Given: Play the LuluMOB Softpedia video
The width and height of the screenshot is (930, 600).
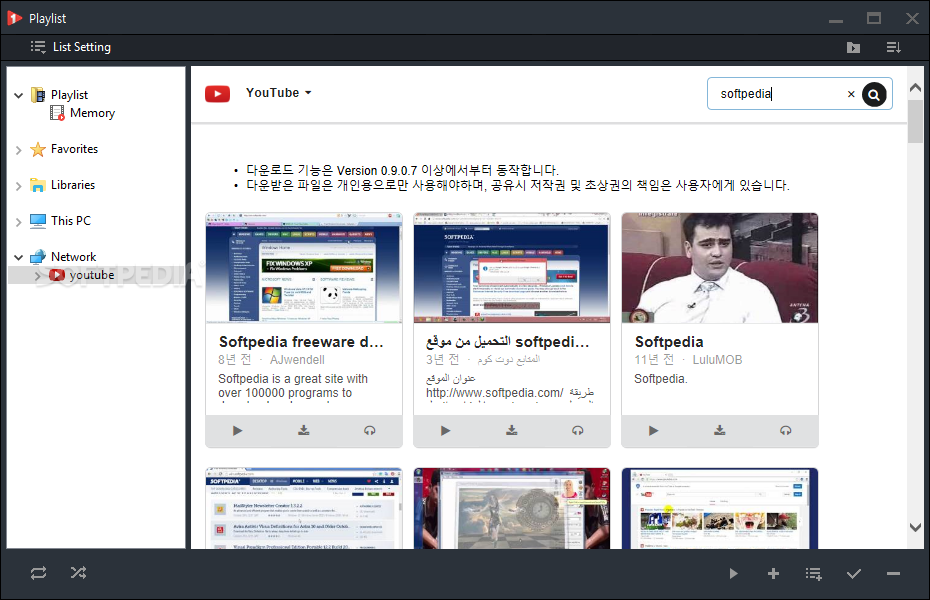Looking at the screenshot, I should pyautogui.click(x=654, y=431).
